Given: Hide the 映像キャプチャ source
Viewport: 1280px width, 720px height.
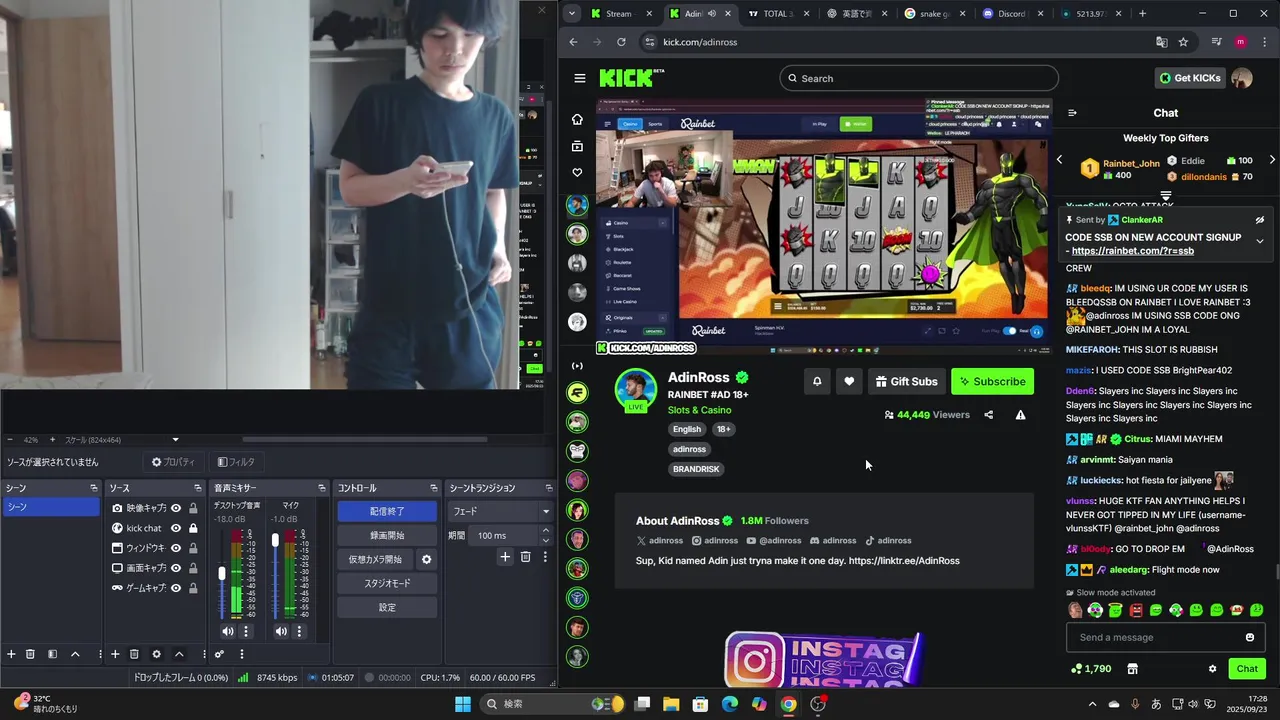Looking at the screenshot, I should 176,508.
